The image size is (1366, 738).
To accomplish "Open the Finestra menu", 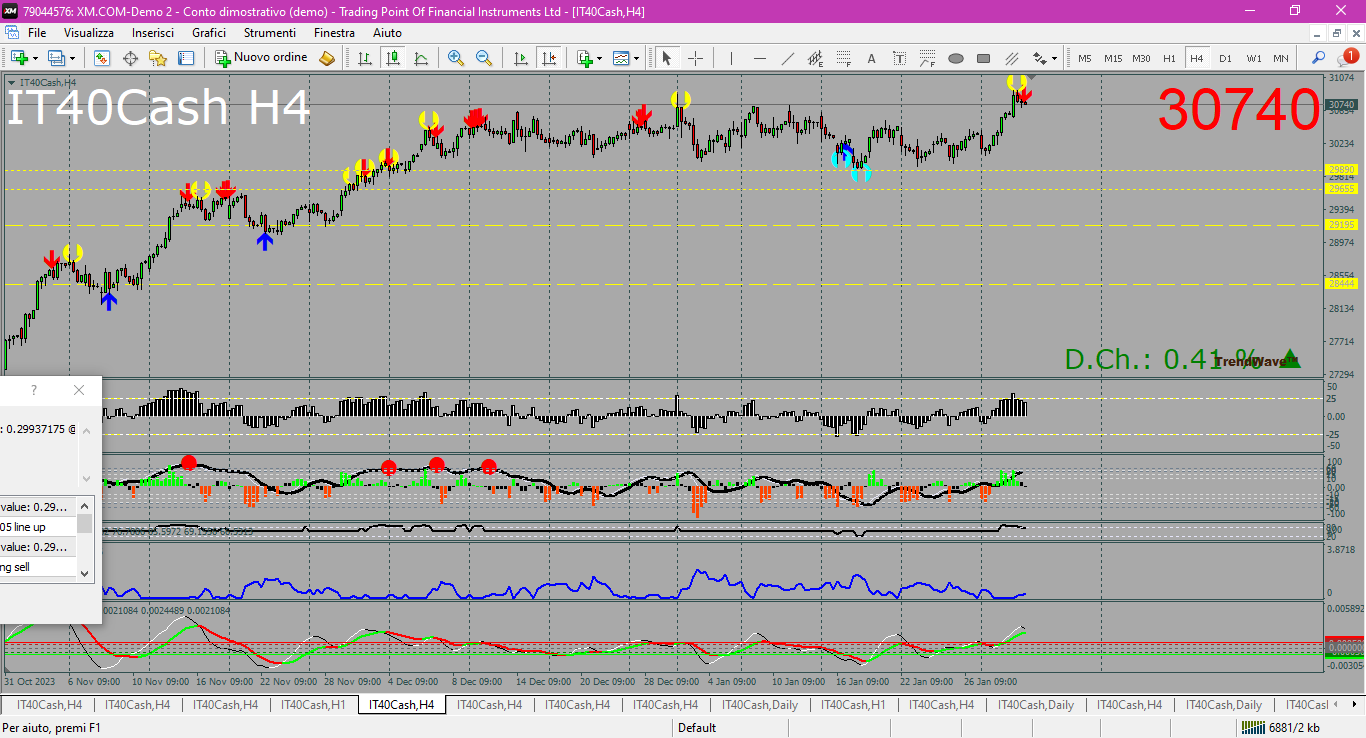I will point(334,33).
